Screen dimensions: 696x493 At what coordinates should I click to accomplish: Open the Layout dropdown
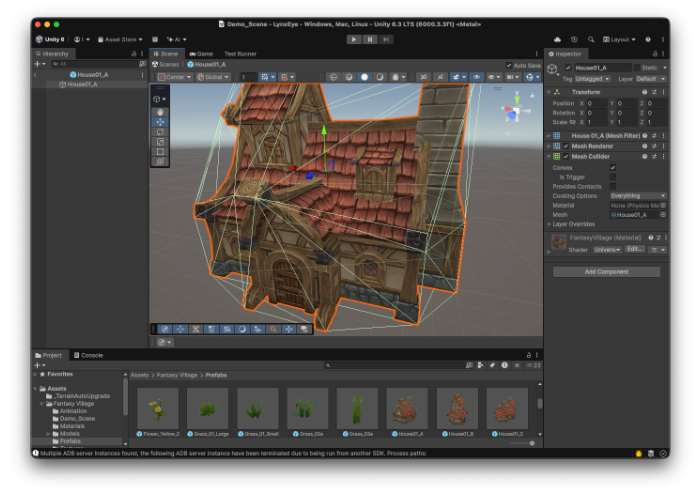click(619, 39)
